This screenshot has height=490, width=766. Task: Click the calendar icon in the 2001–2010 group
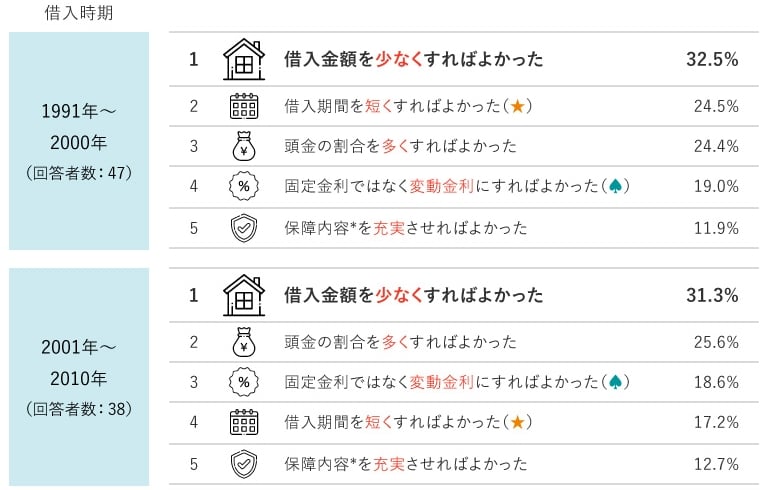(243, 422)
